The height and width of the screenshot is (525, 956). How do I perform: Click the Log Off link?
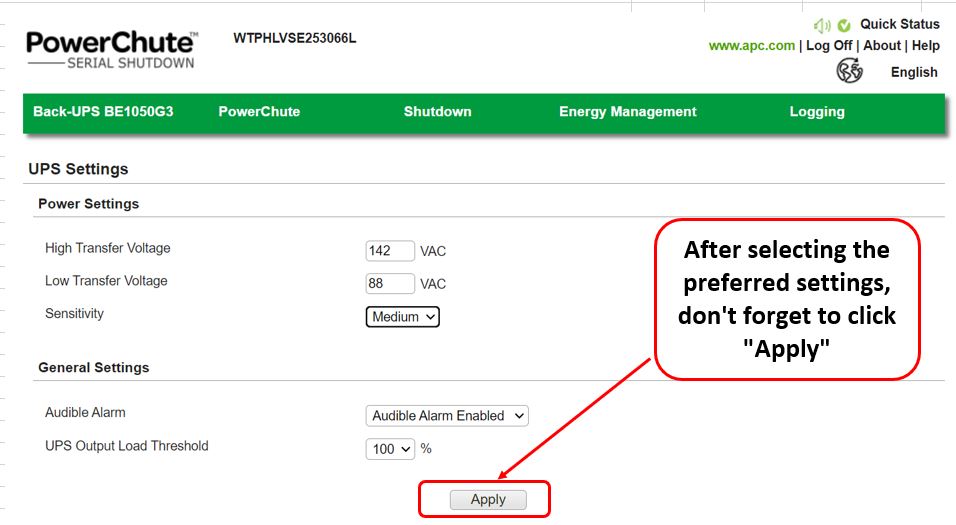click(829, 46)
